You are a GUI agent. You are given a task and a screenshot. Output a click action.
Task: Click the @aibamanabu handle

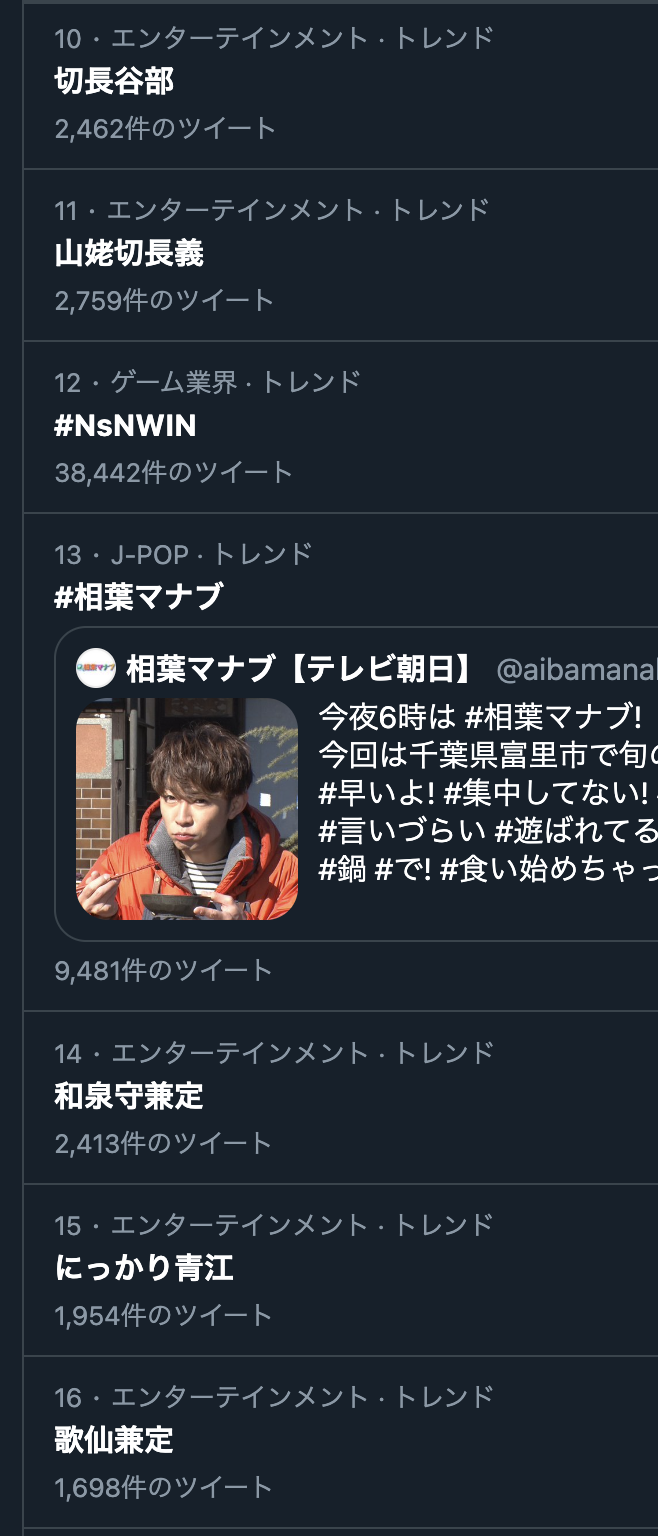(577, 669)
